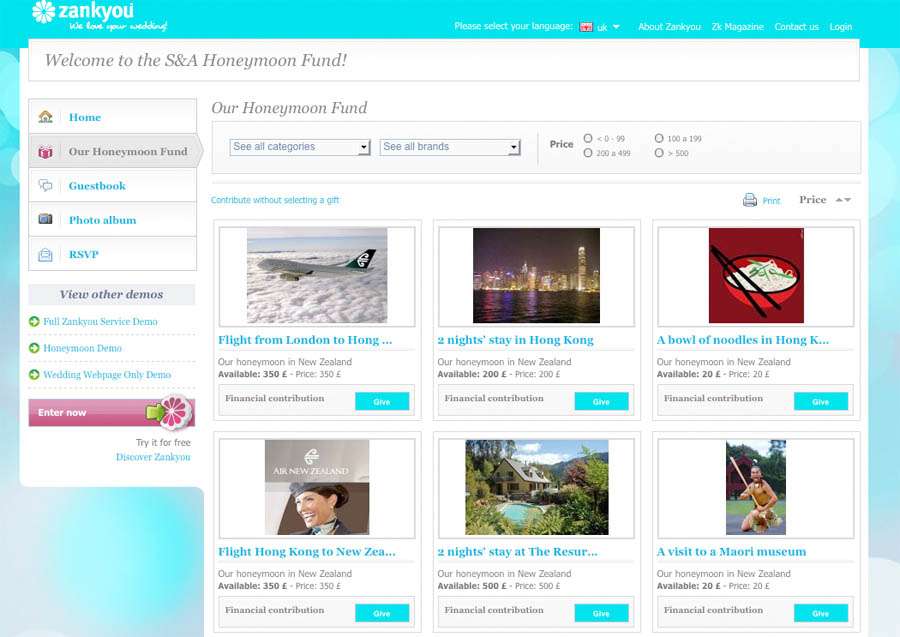Click the Try it for free text
Screen dimensions: 900x637
tap(163, 442)
